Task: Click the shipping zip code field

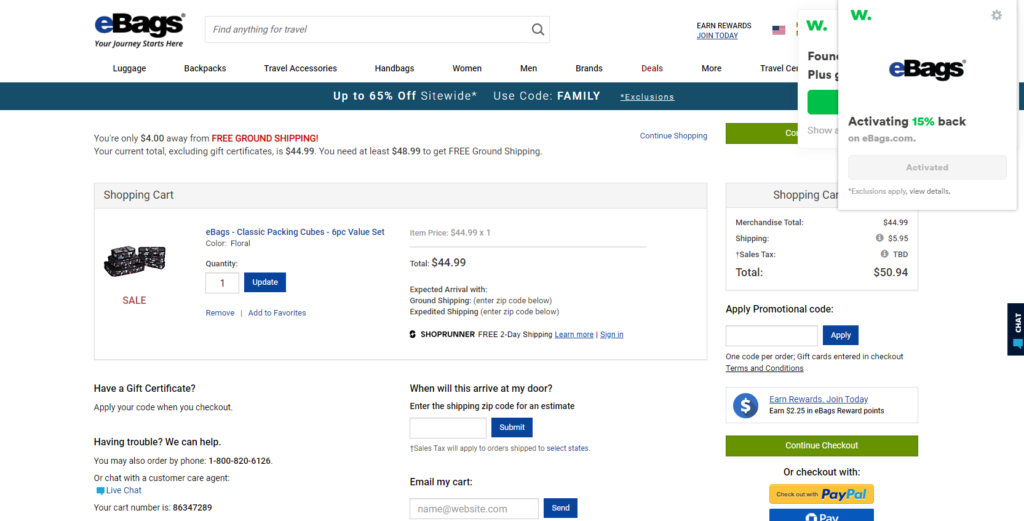Action: 447,427
